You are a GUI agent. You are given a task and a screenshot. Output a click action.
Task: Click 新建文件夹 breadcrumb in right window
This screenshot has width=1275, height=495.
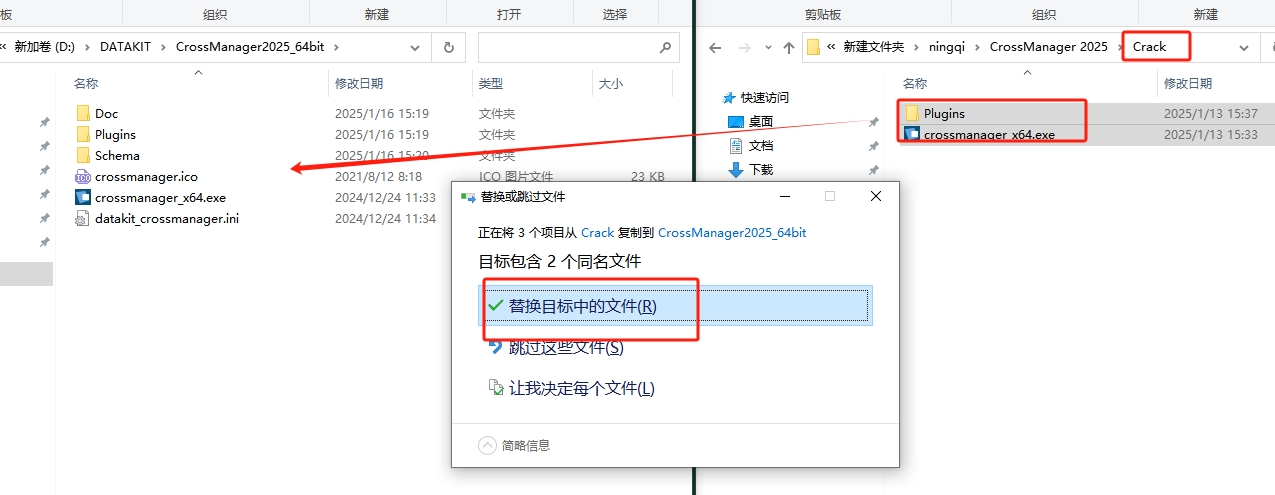click(873, 47)
